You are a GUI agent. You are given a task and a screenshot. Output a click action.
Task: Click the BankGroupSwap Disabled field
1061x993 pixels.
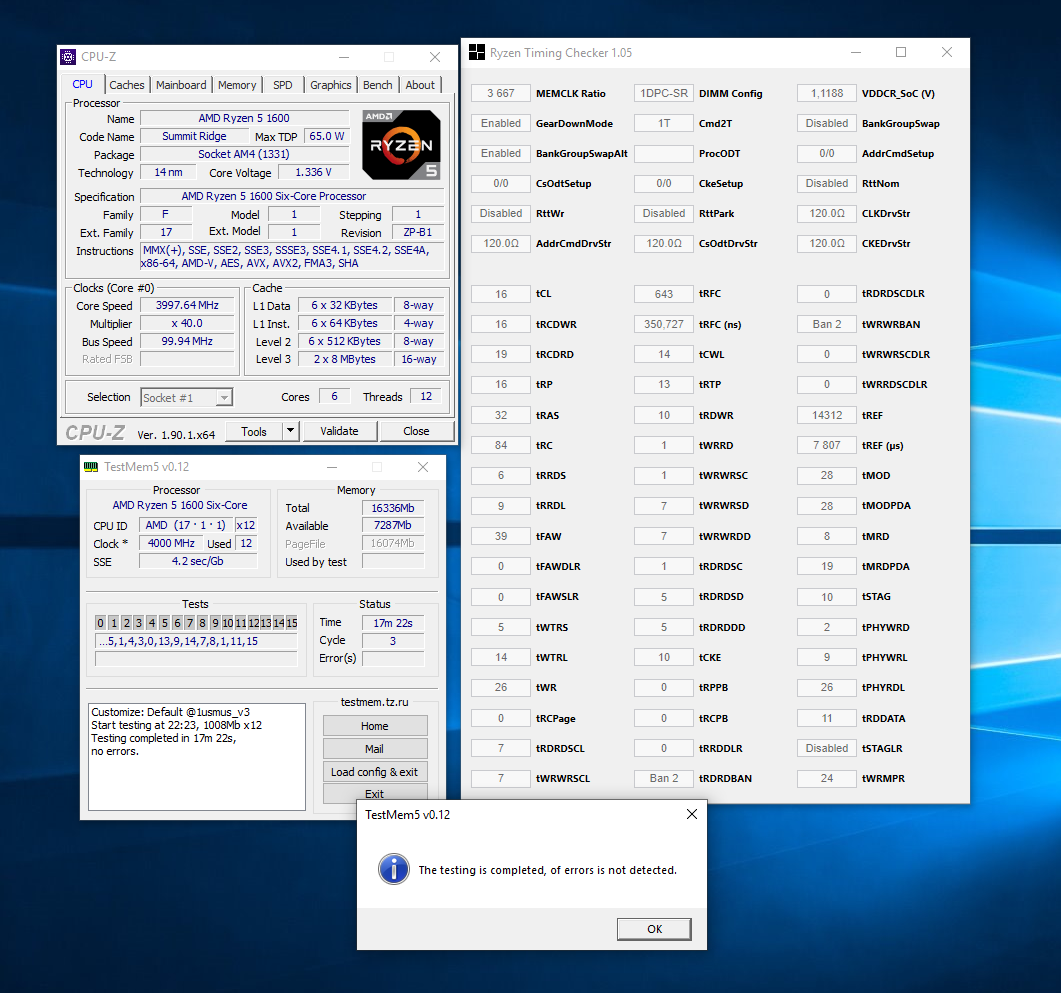point(827,123)
